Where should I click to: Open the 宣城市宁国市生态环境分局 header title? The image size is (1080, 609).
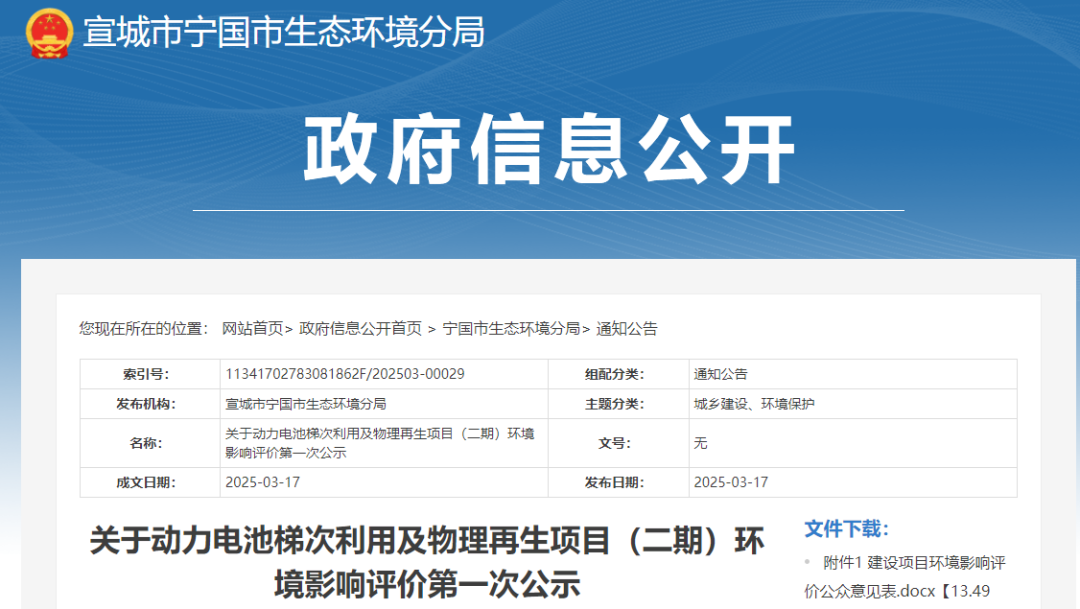[x=284, y=32]
